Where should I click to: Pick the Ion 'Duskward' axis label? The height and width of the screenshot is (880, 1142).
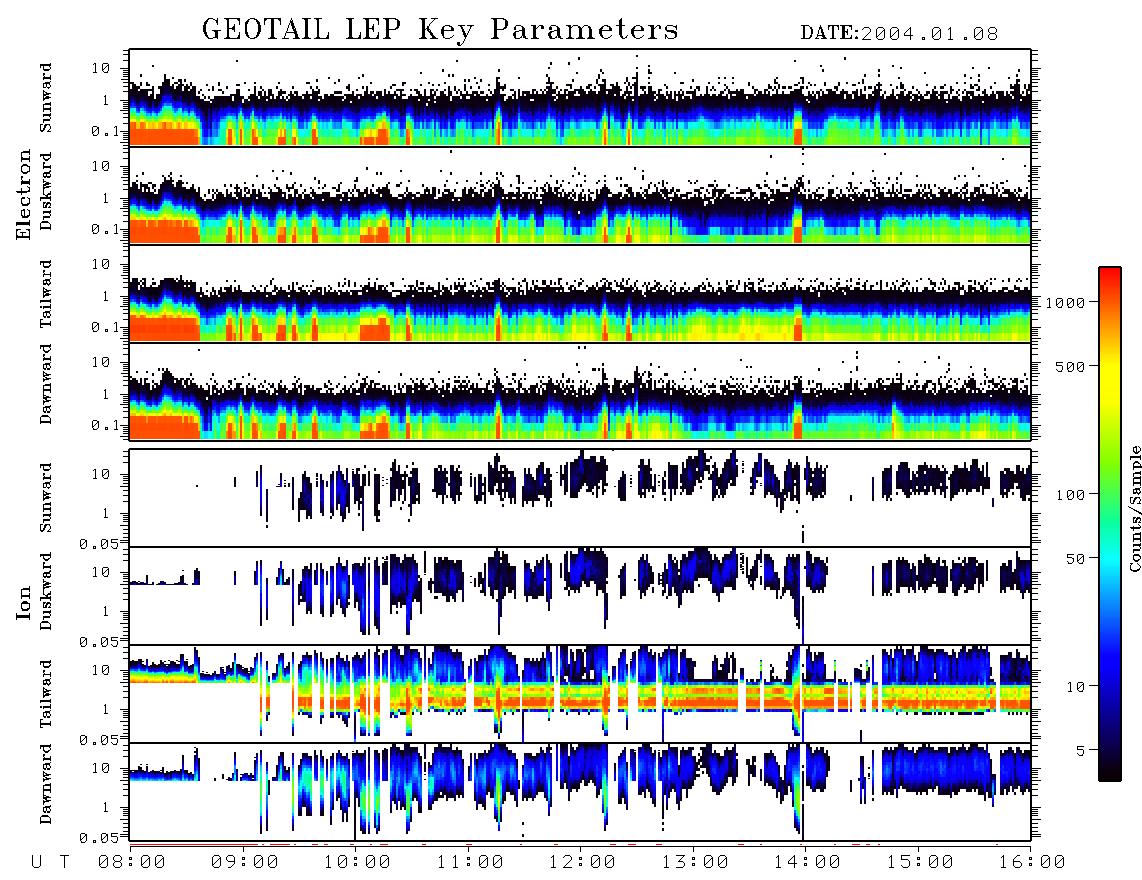click(x=46, y=591)
